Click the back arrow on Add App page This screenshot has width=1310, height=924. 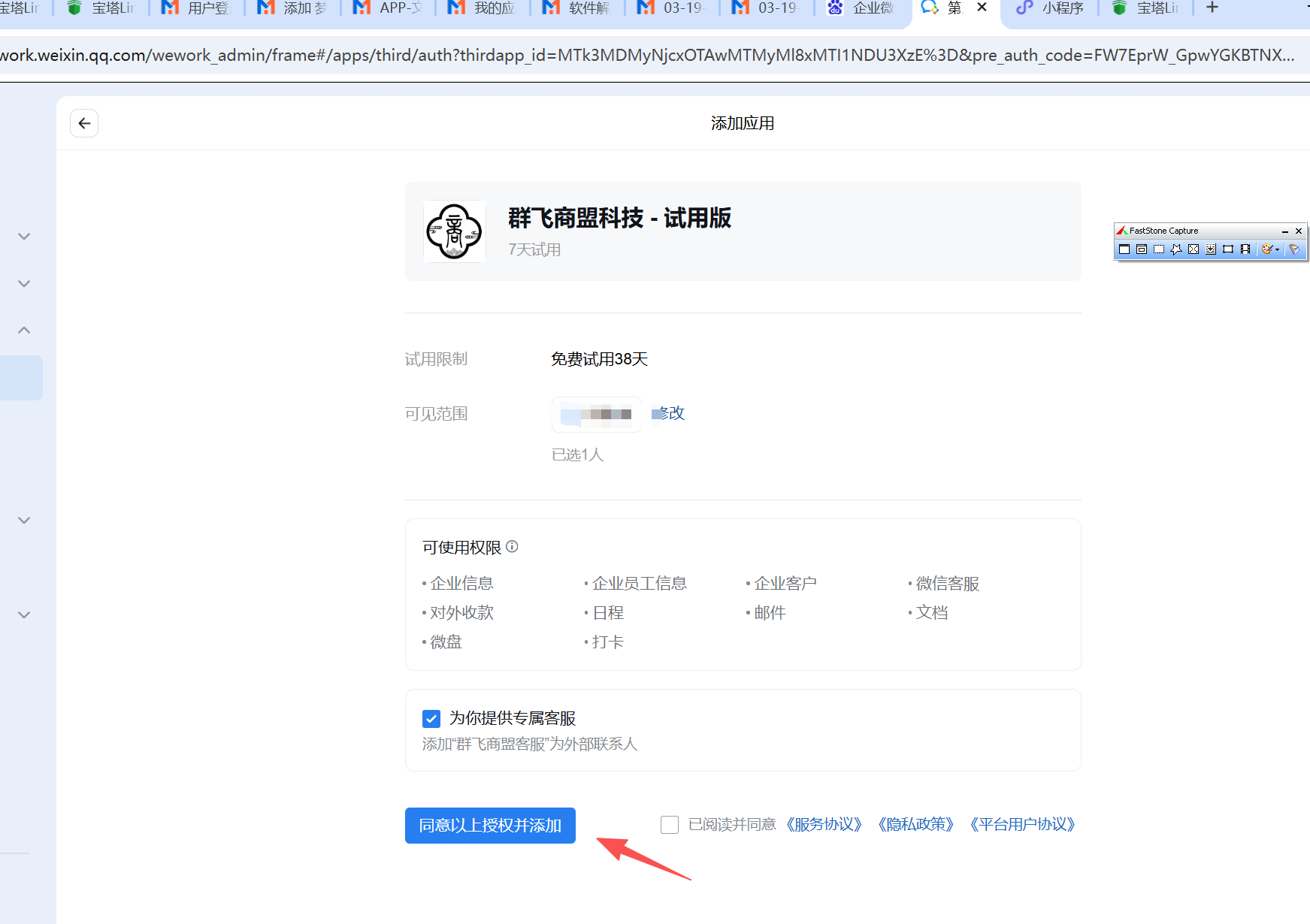coord(84,123)
